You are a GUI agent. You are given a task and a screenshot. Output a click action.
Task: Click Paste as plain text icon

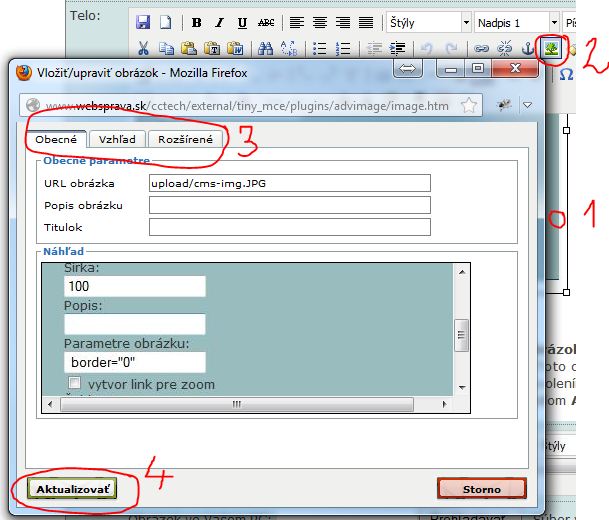[x=212, y=49]
